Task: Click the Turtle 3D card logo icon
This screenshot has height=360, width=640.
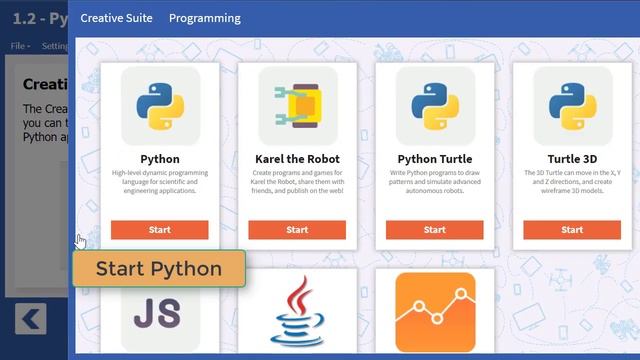Action: [573, 106]
